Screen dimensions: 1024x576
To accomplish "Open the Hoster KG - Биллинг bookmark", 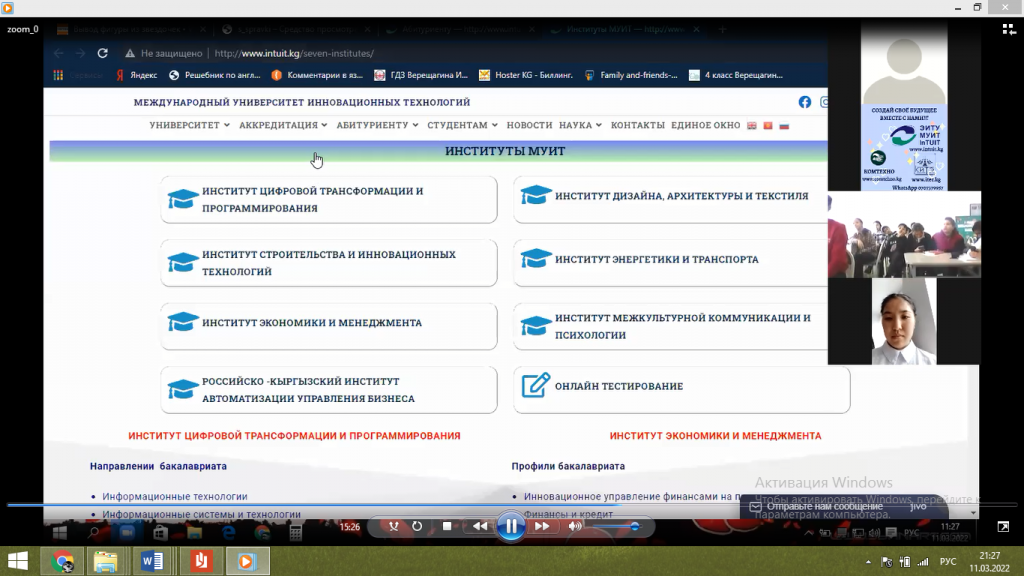I will pyautogui.click(x=526, y=75).
